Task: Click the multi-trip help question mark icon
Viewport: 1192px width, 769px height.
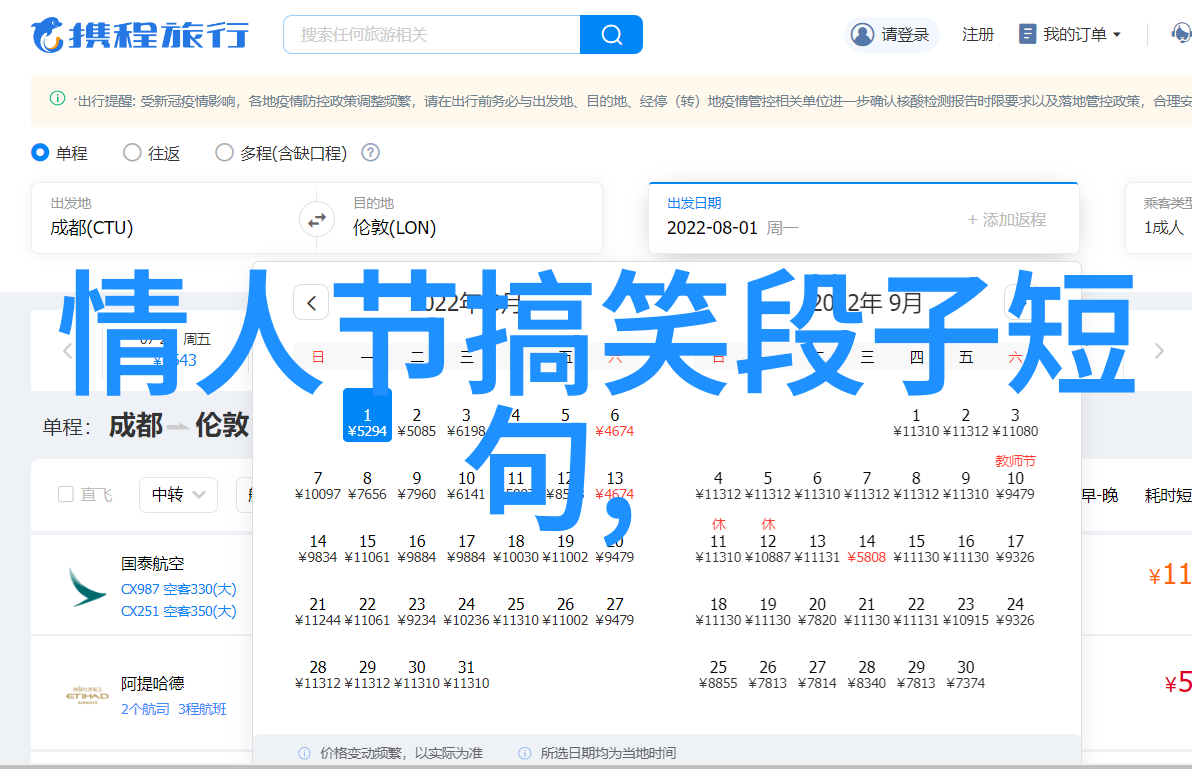Action: 370,153
